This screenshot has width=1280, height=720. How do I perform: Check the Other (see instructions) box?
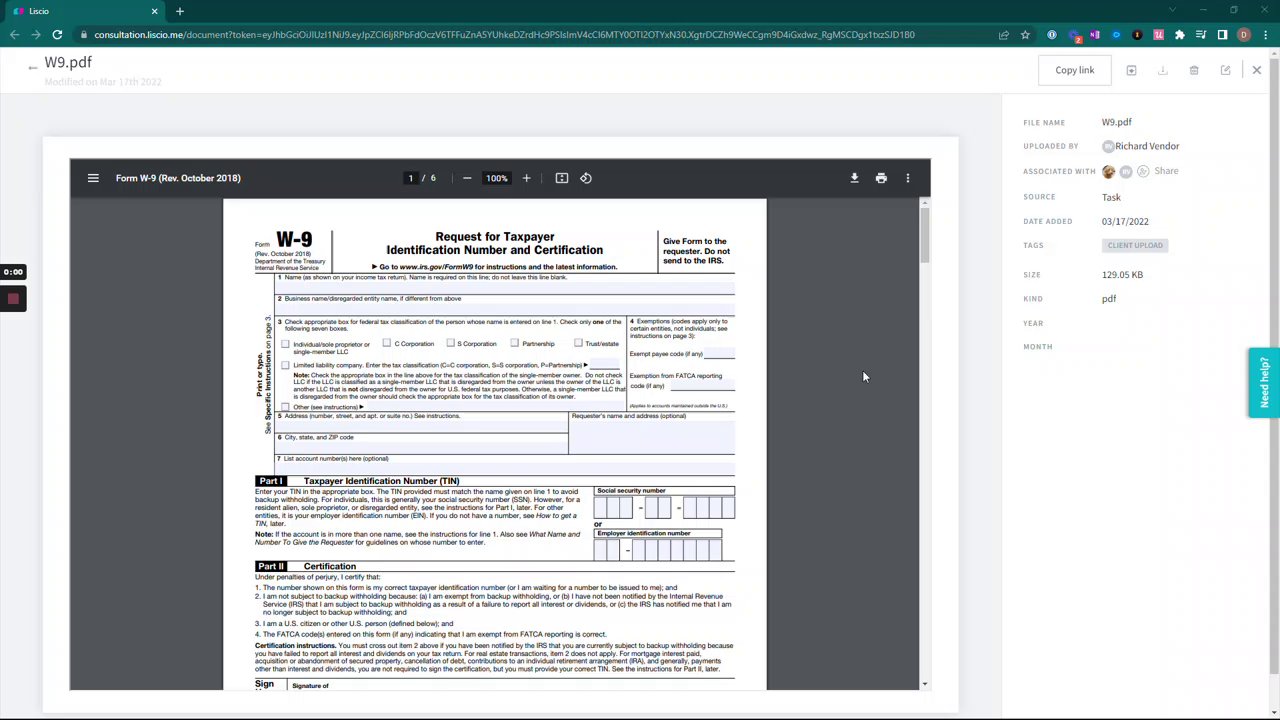(285, 407)
